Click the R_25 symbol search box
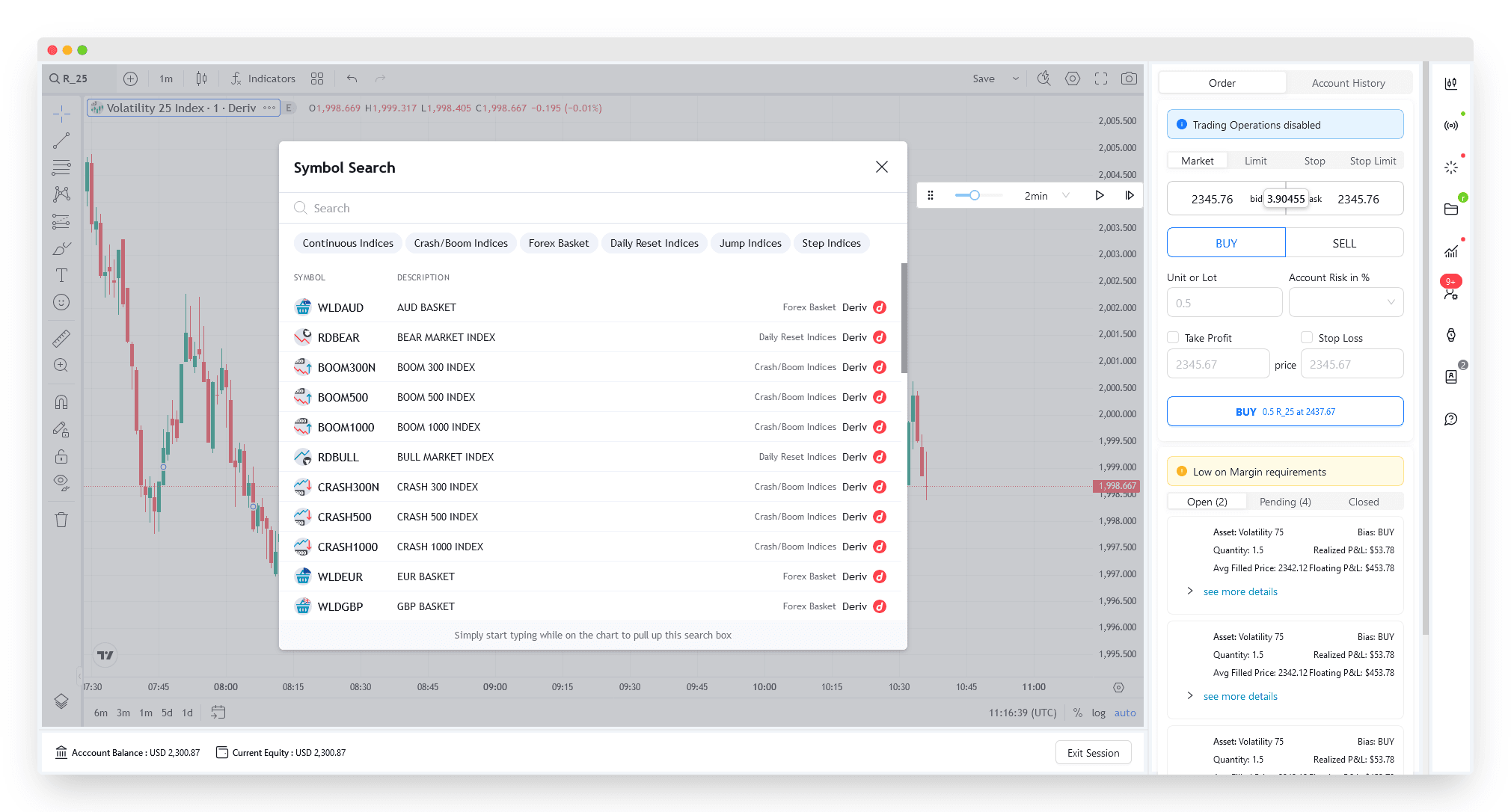Image resolution: width=1511 pixels, height=812 pixels. tap(79, 79)
